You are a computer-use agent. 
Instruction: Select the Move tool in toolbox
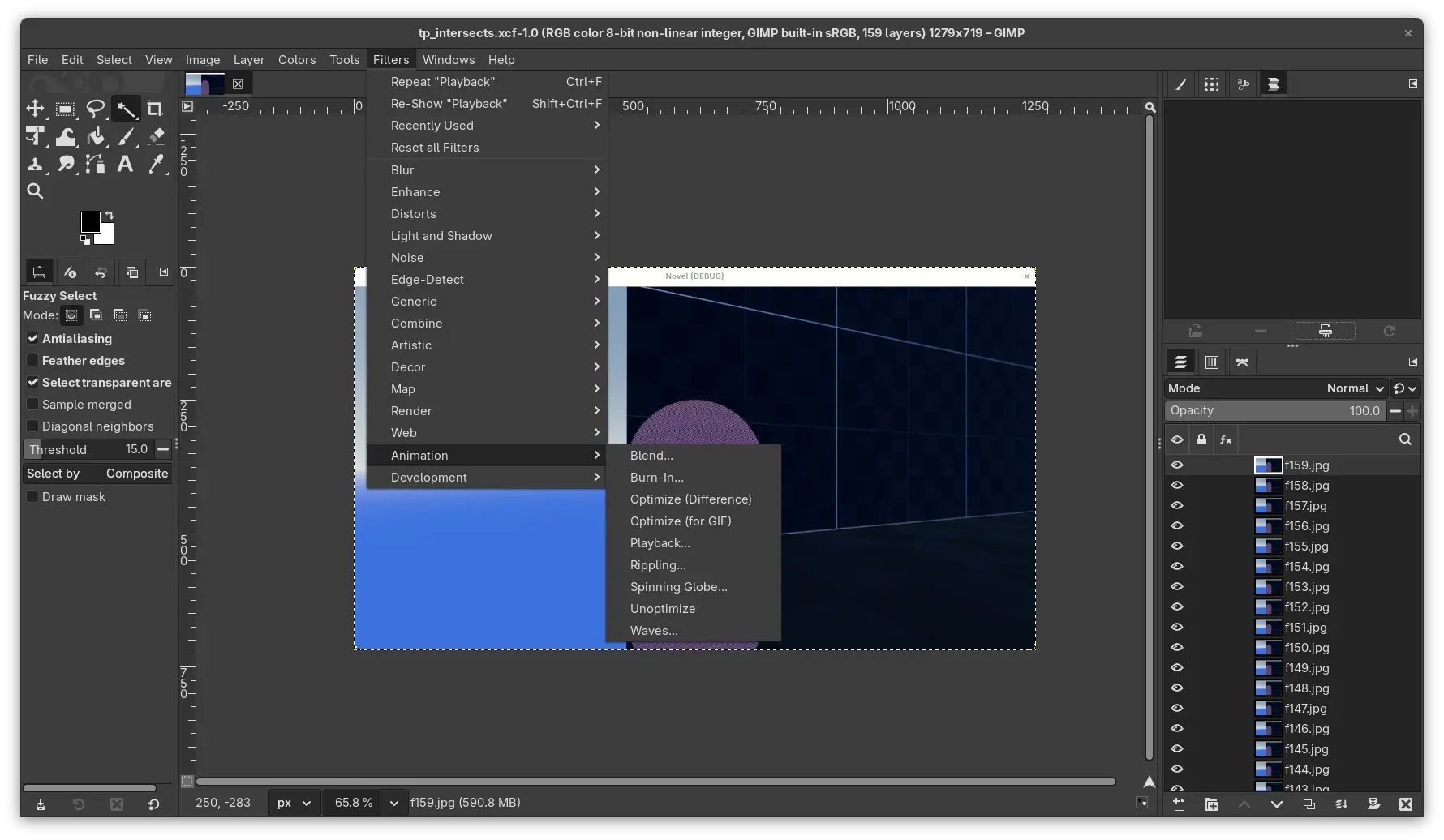click(35, 109)
